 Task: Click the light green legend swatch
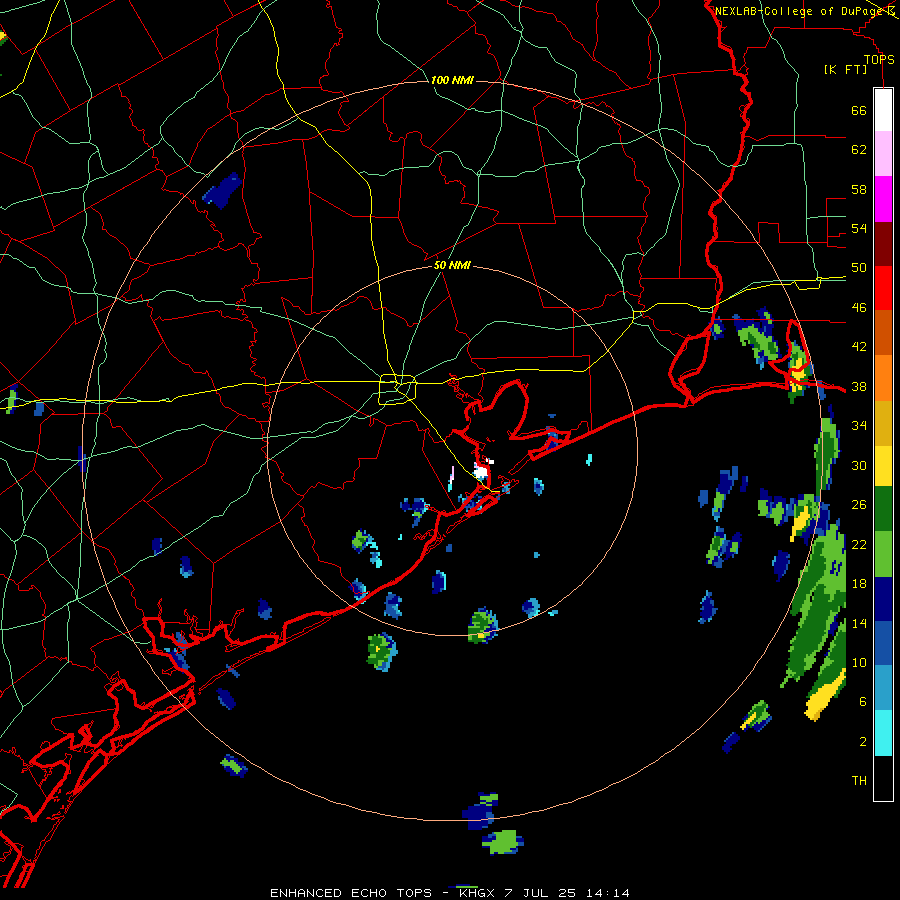coord(883,554)
